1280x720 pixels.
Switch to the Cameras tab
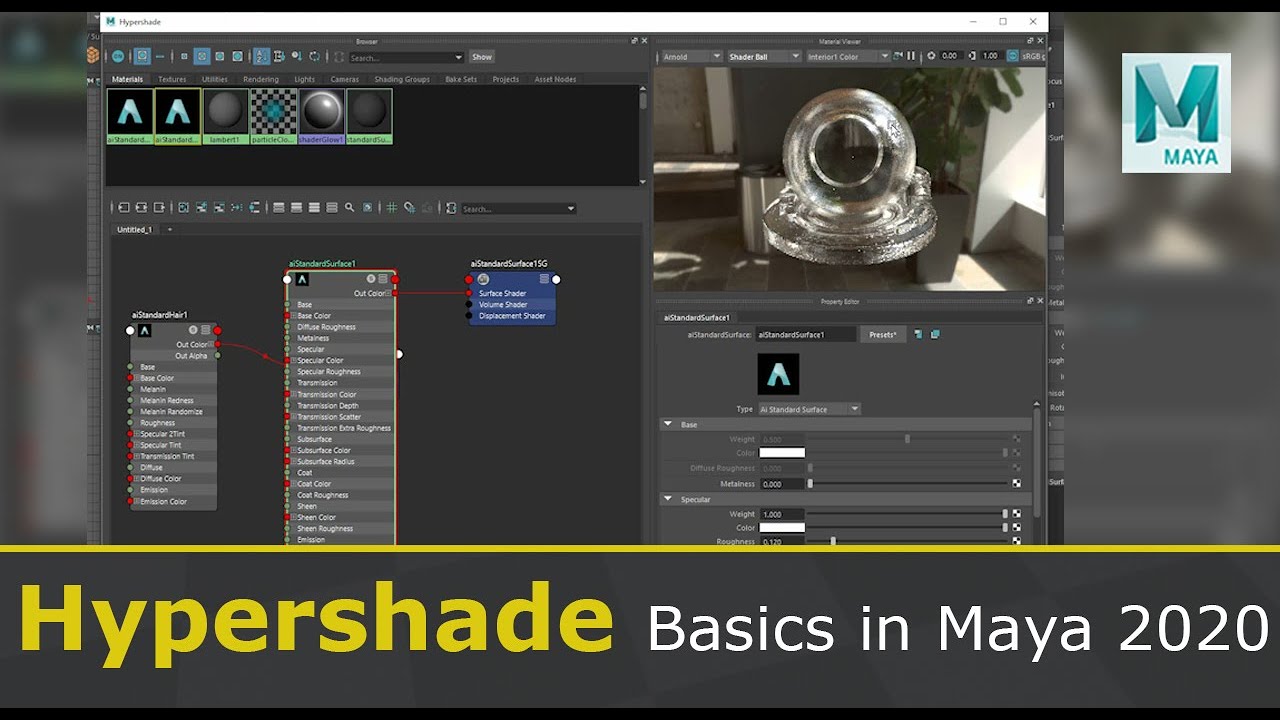click(345, 79)
